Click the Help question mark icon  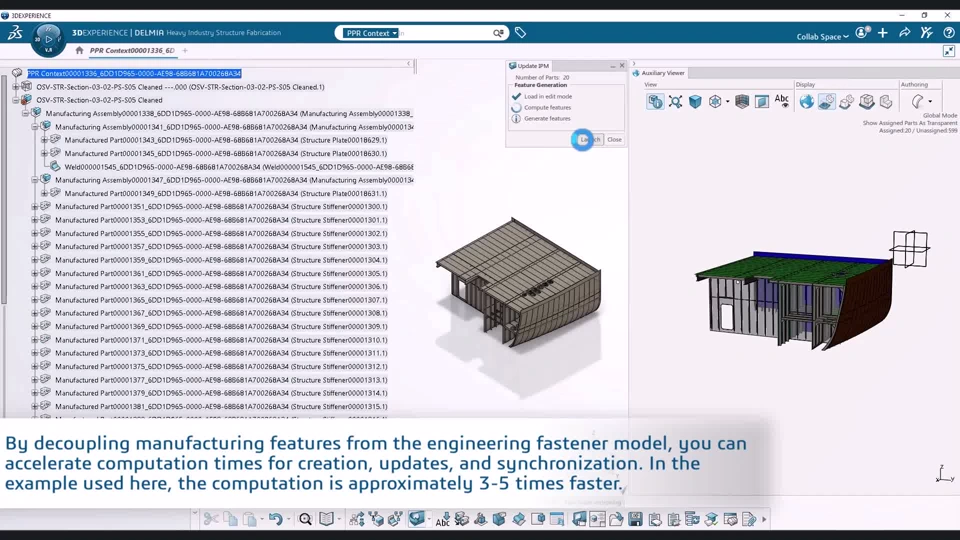pos(948,33)
